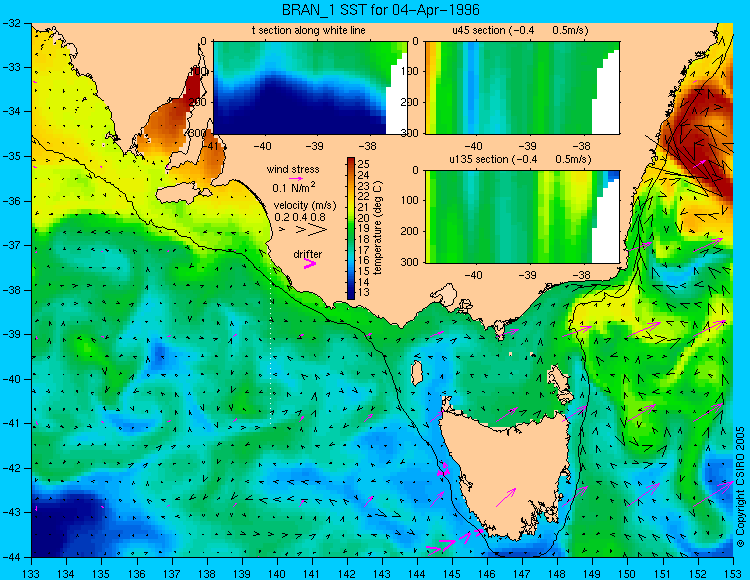Click the 'temperature (deg C)' color bar label
750x580 pixels.
pyautogui.click(x=378, y=228)
